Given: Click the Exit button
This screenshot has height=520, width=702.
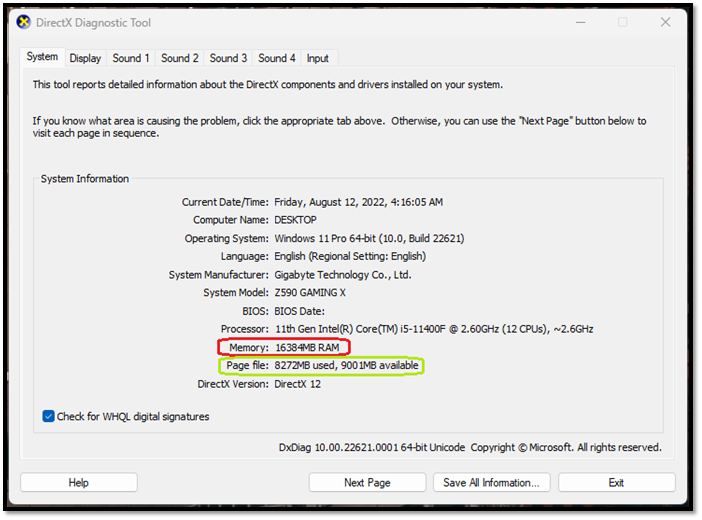Looking at the screenshot, I should 616,482.
